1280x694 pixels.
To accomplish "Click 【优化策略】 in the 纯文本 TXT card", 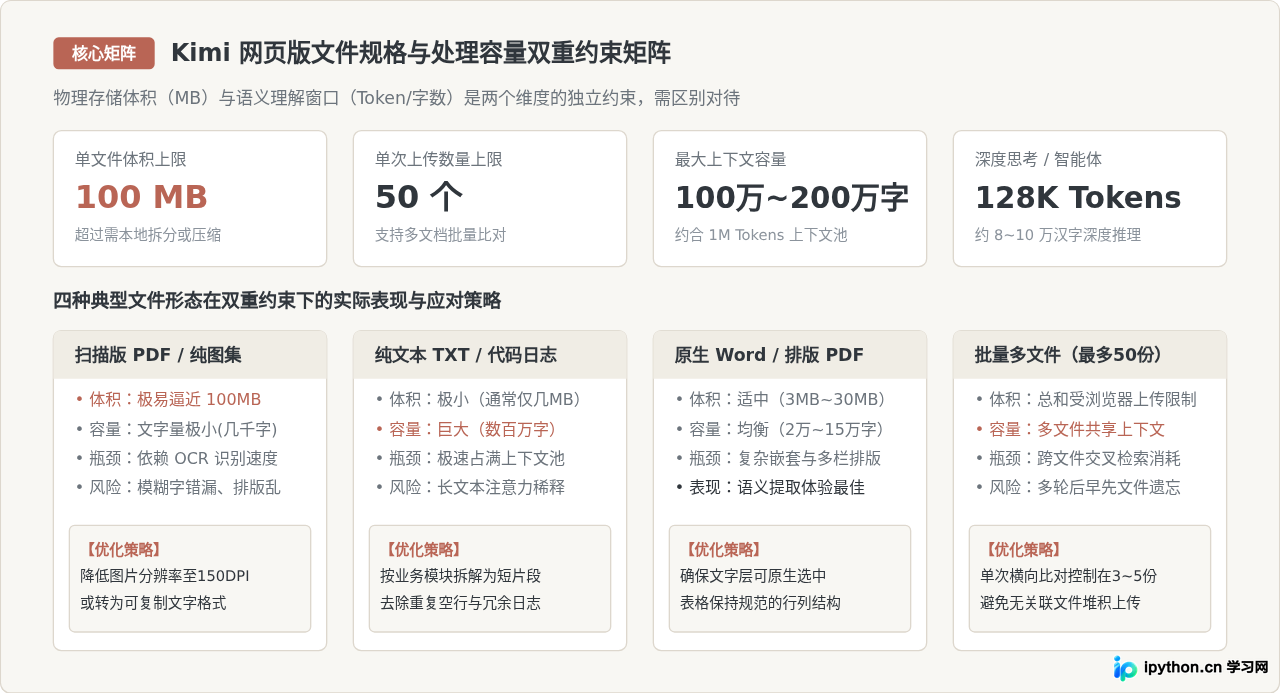I will pos(423,549).
